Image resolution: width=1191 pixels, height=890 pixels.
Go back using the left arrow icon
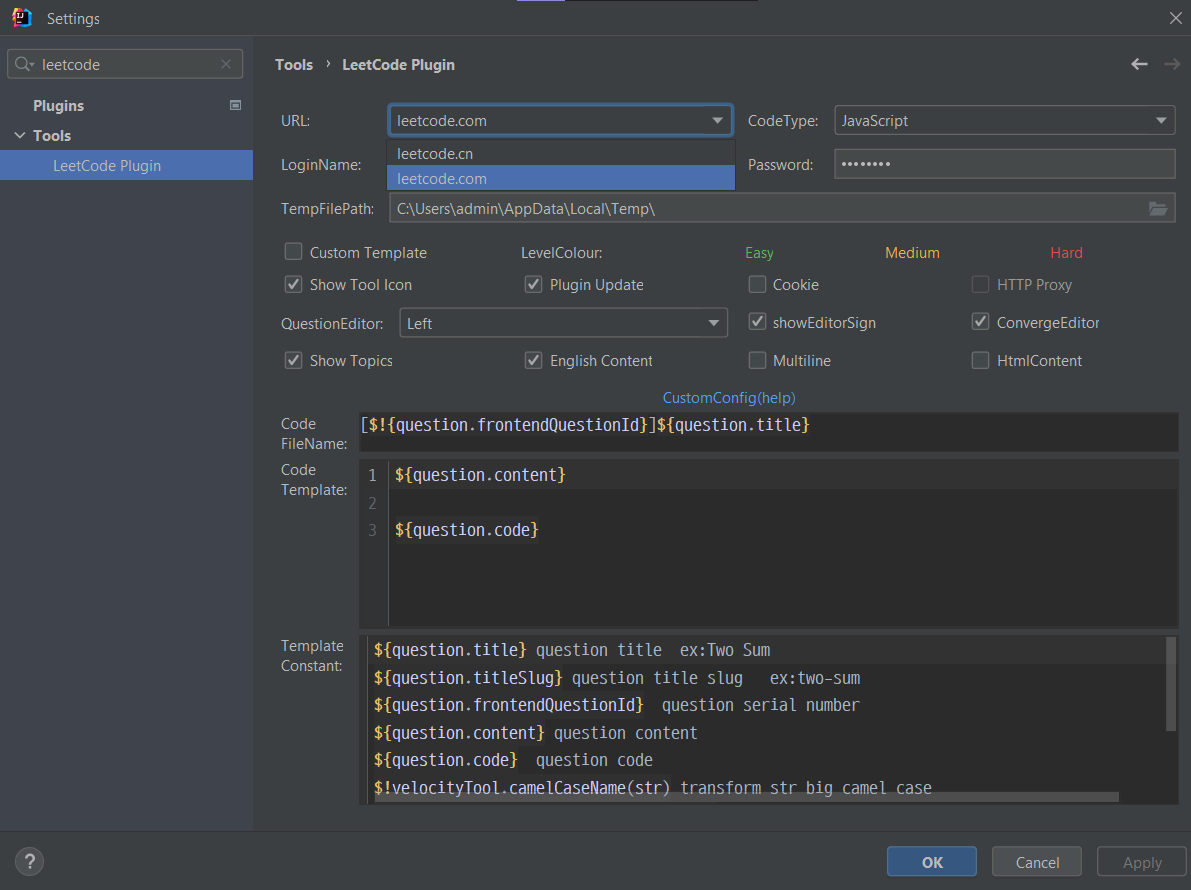click(x=1139, y=65)
